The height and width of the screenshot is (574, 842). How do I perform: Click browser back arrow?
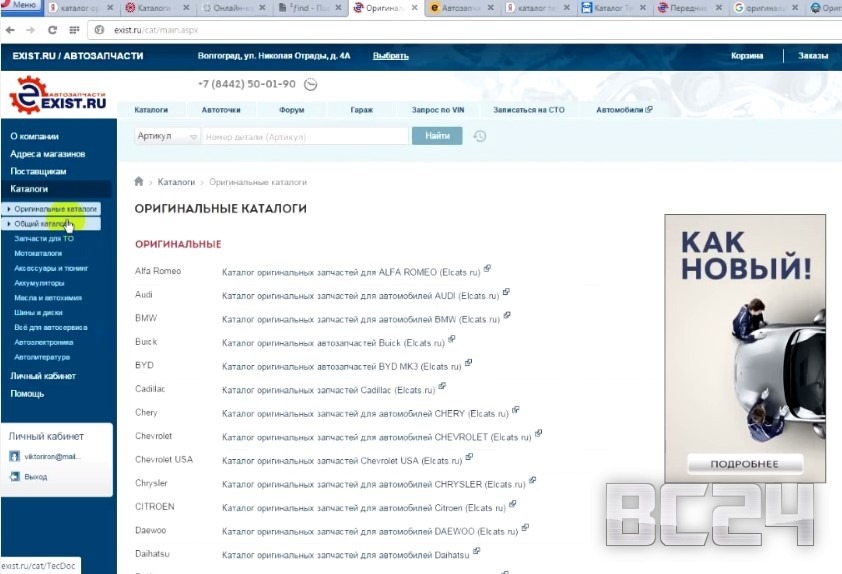click(9, 30)
